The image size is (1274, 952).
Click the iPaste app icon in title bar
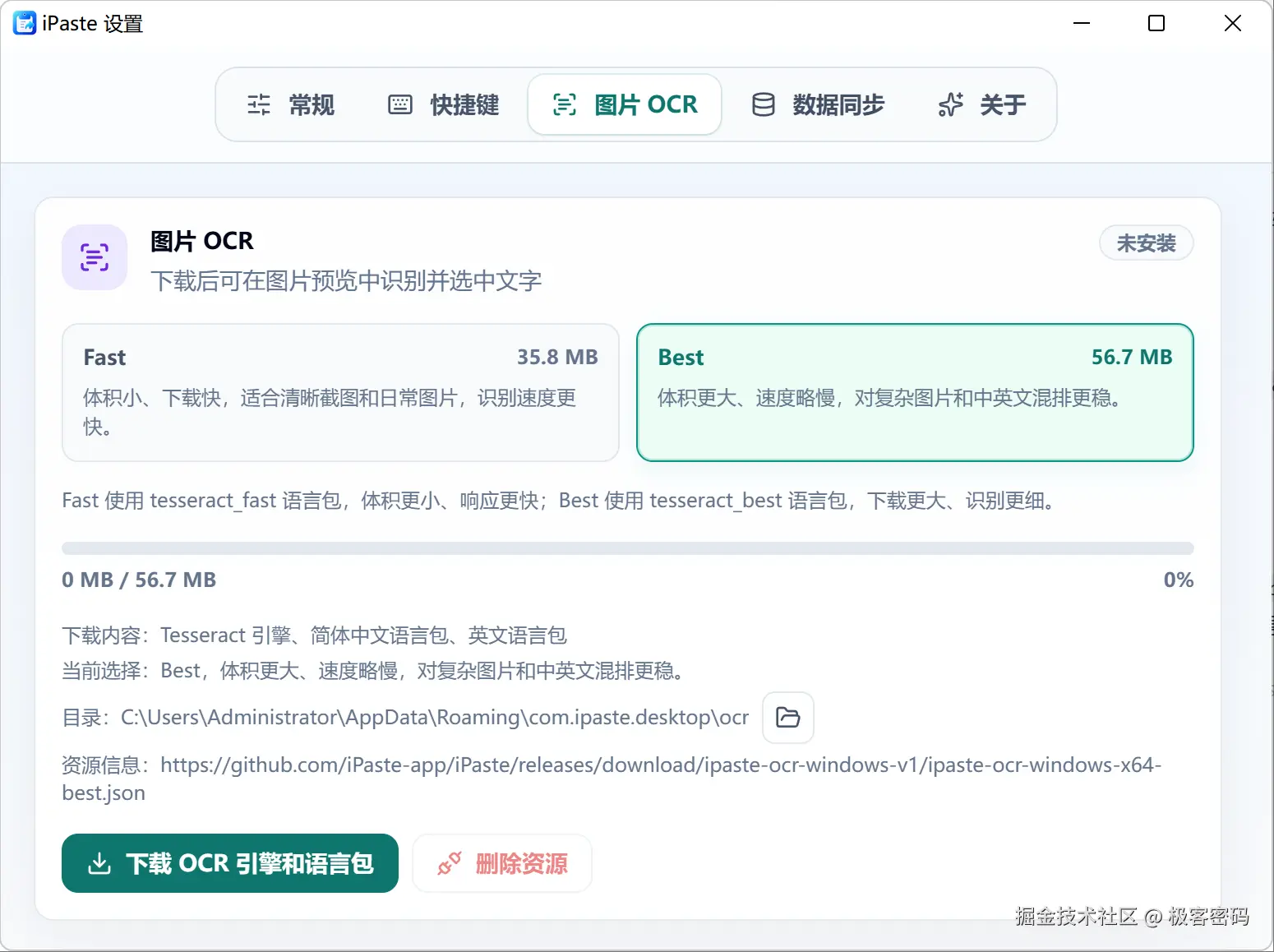(x=25, y=23)
